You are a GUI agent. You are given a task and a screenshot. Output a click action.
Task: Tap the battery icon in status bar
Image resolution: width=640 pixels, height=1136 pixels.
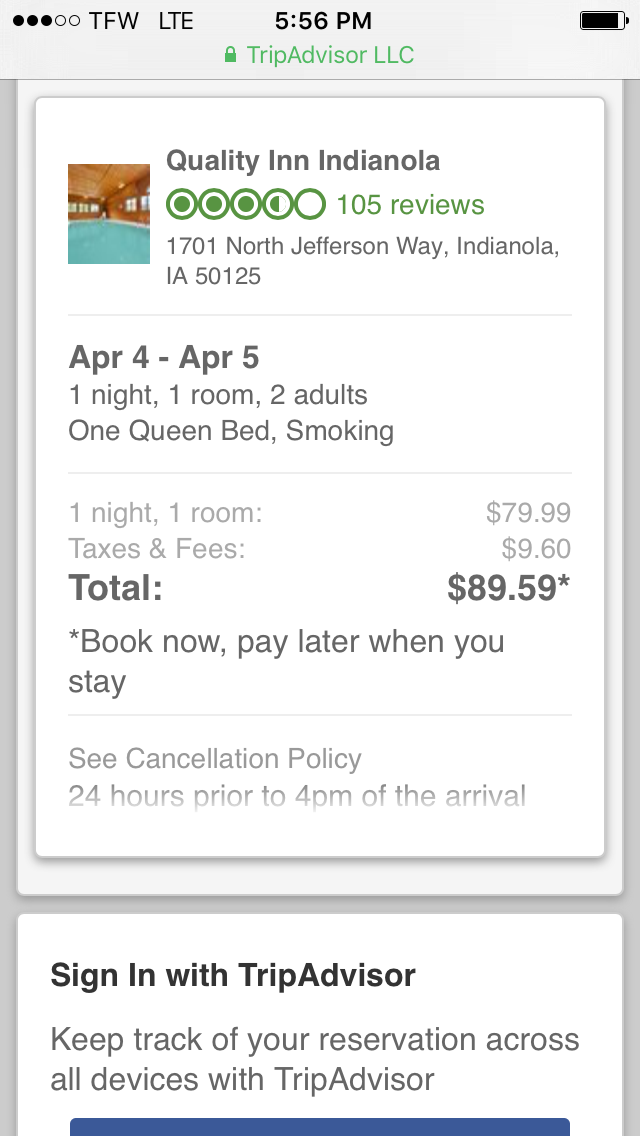click(x=602, y=20)
